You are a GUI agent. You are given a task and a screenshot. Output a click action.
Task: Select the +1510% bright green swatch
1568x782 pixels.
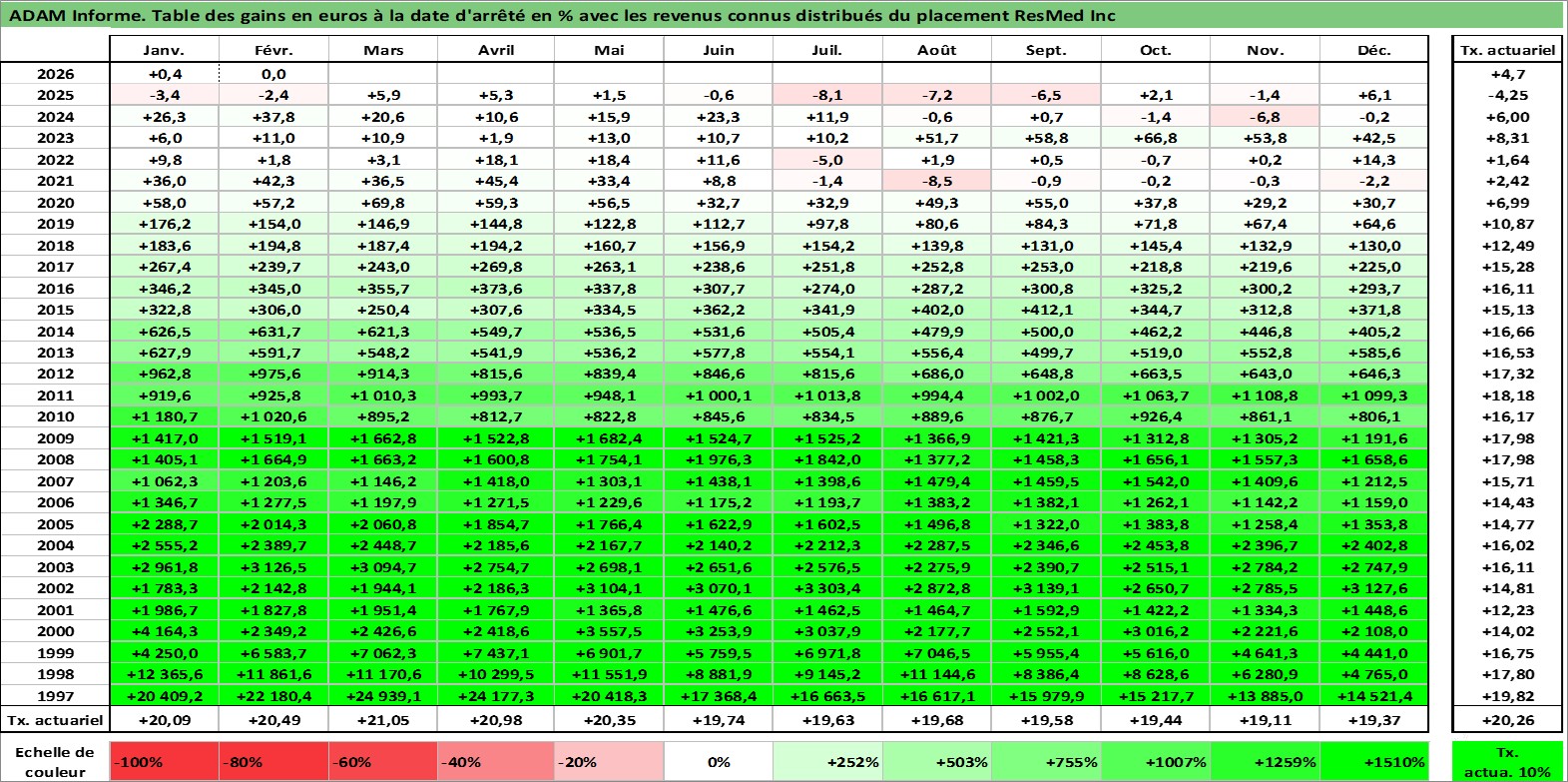[1374, 762]
